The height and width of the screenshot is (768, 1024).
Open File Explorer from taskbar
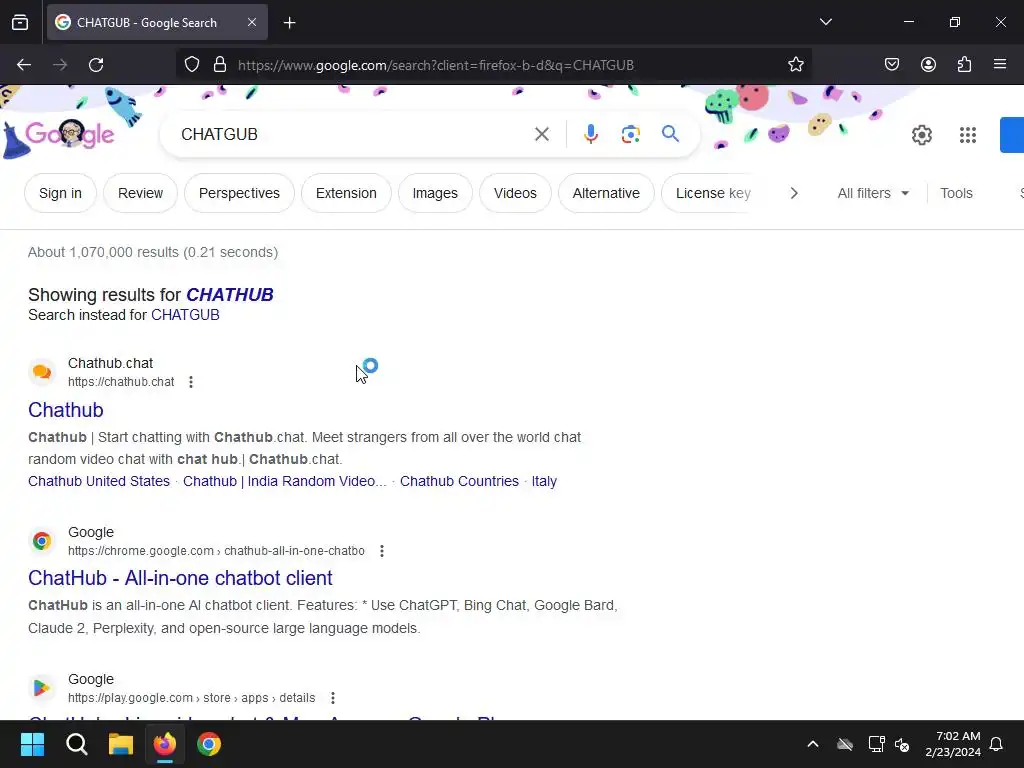pos(121,744)
